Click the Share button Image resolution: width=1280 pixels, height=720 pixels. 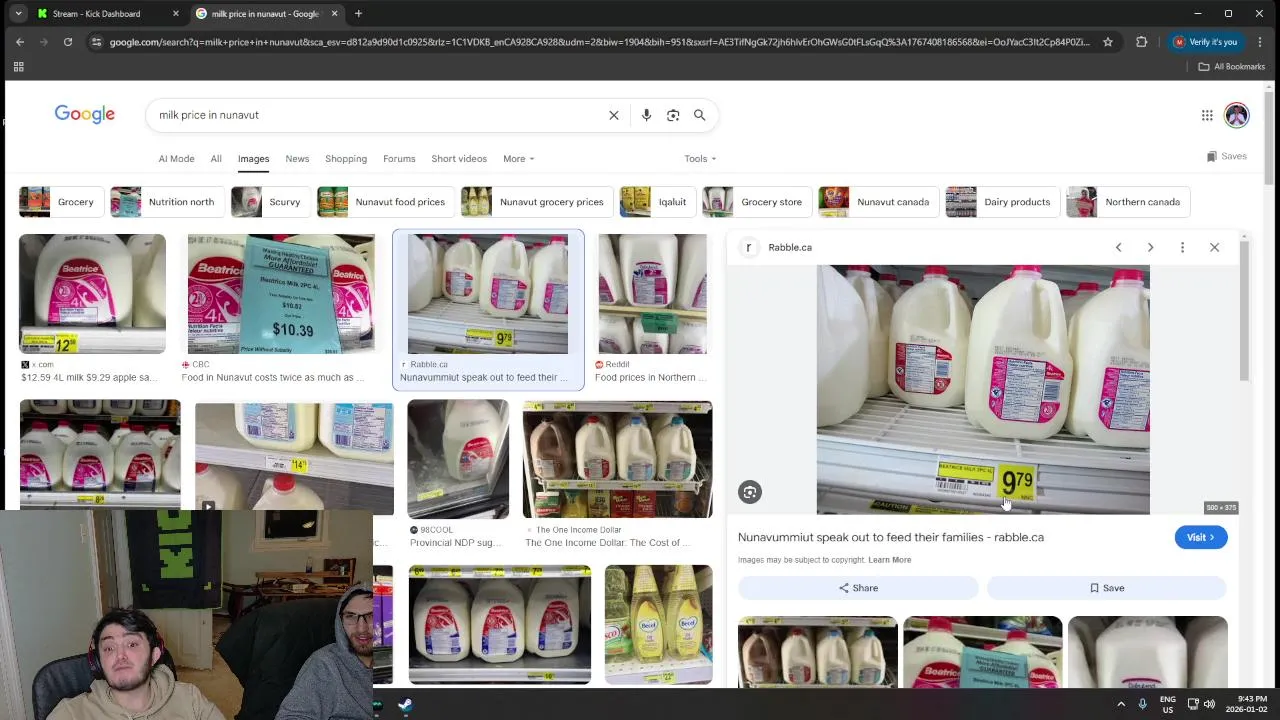pos(858,588)
